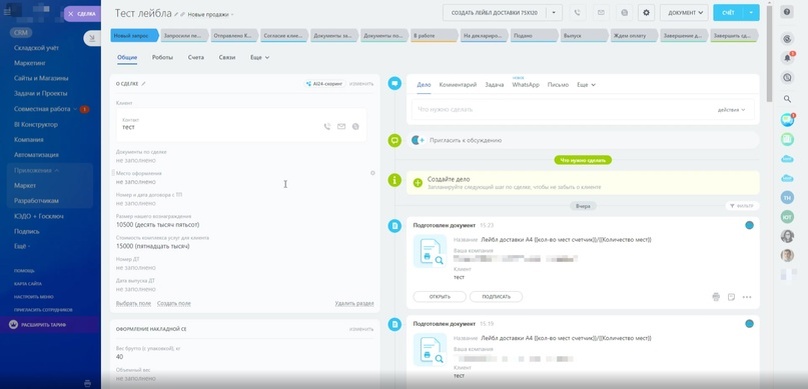Click изменить in ОФОРМЛЕНИЕ НАКЛАДНОЙ section
The width and height of the screenshot is (808, 389).
[361, 329]
